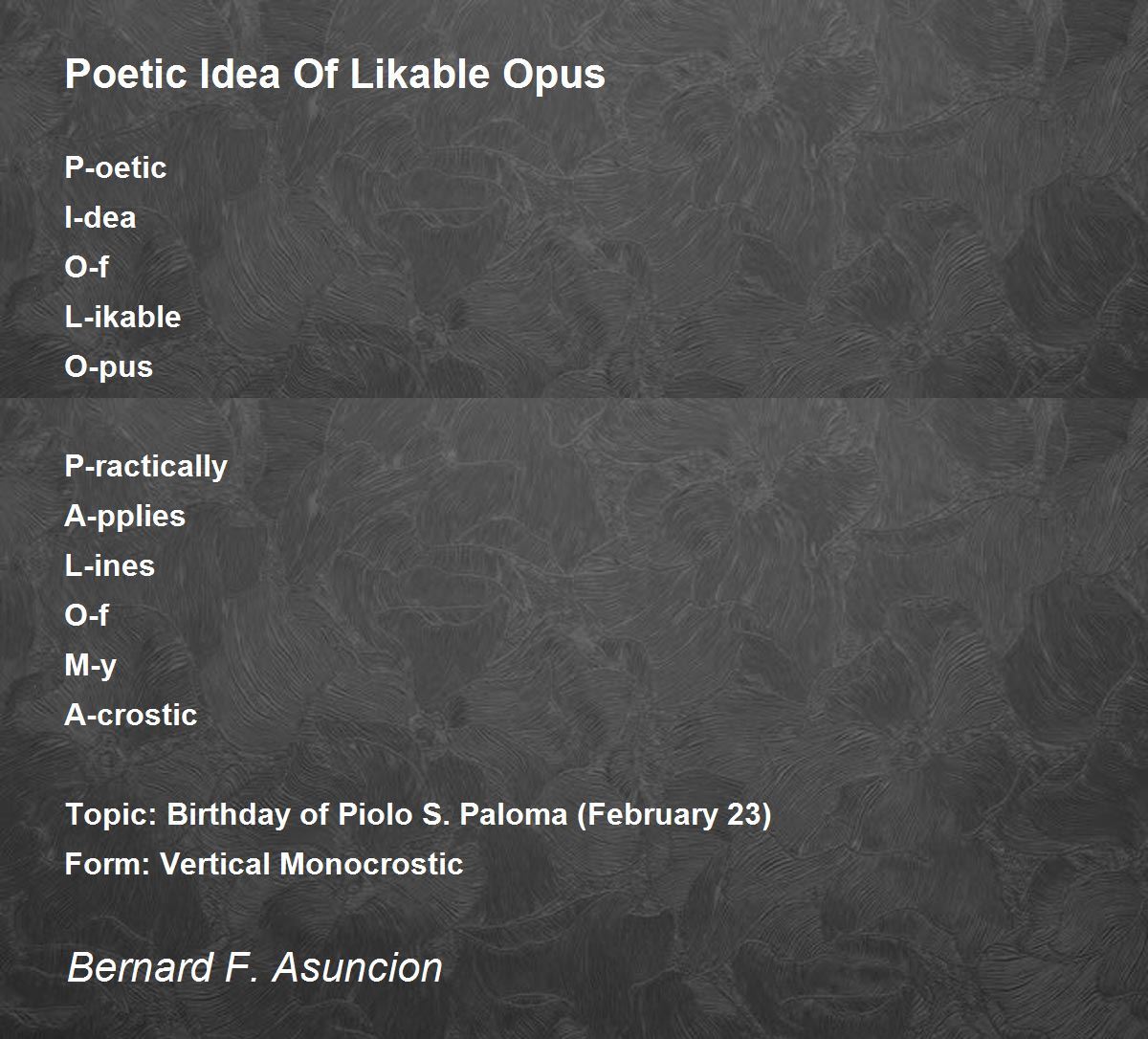Select the line O-pus

click(x=109, y=366)
